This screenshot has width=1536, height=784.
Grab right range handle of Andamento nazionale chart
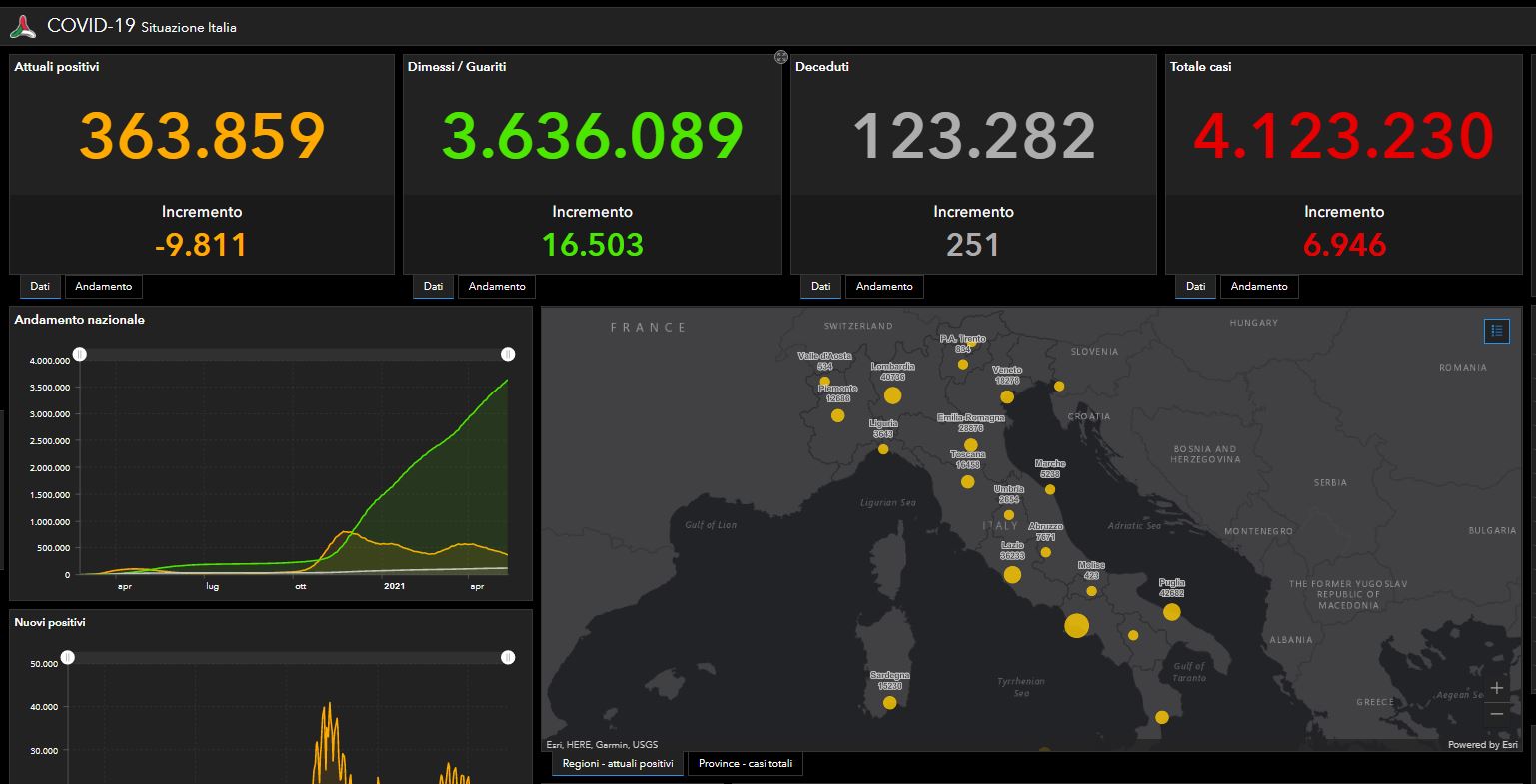point(508,354)
